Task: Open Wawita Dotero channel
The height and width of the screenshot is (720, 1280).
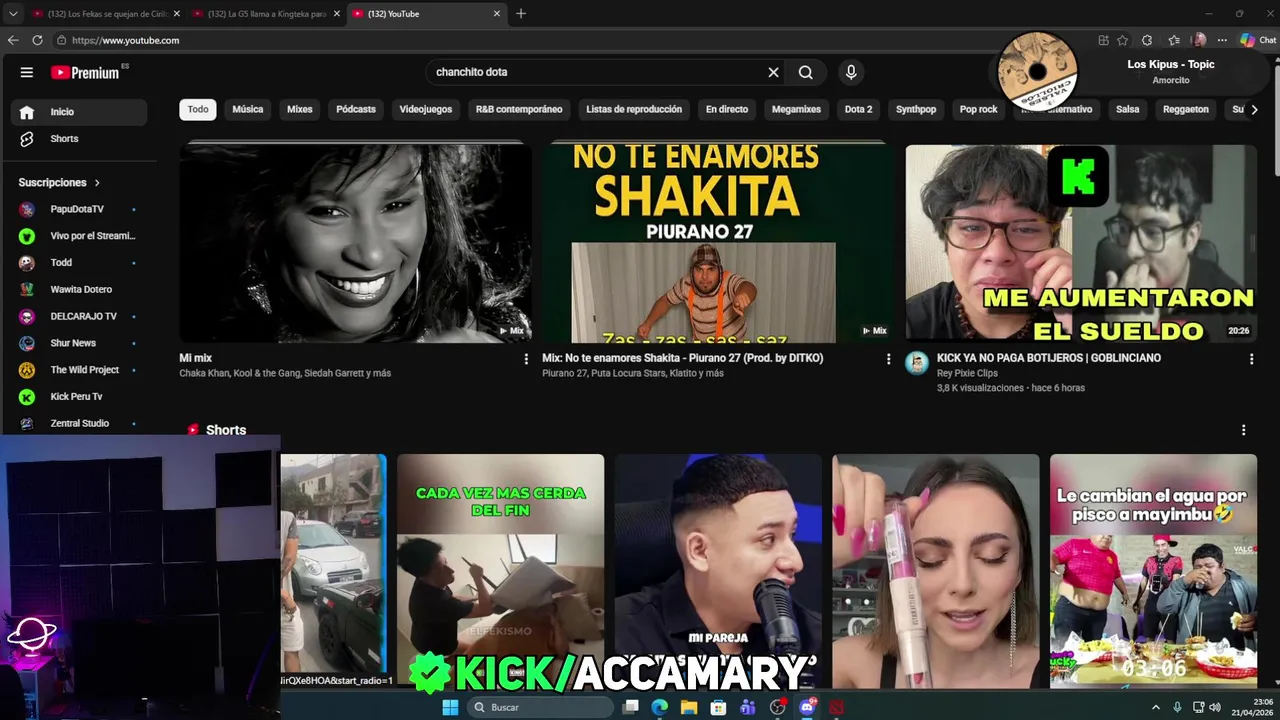Action: coord(76,290)
